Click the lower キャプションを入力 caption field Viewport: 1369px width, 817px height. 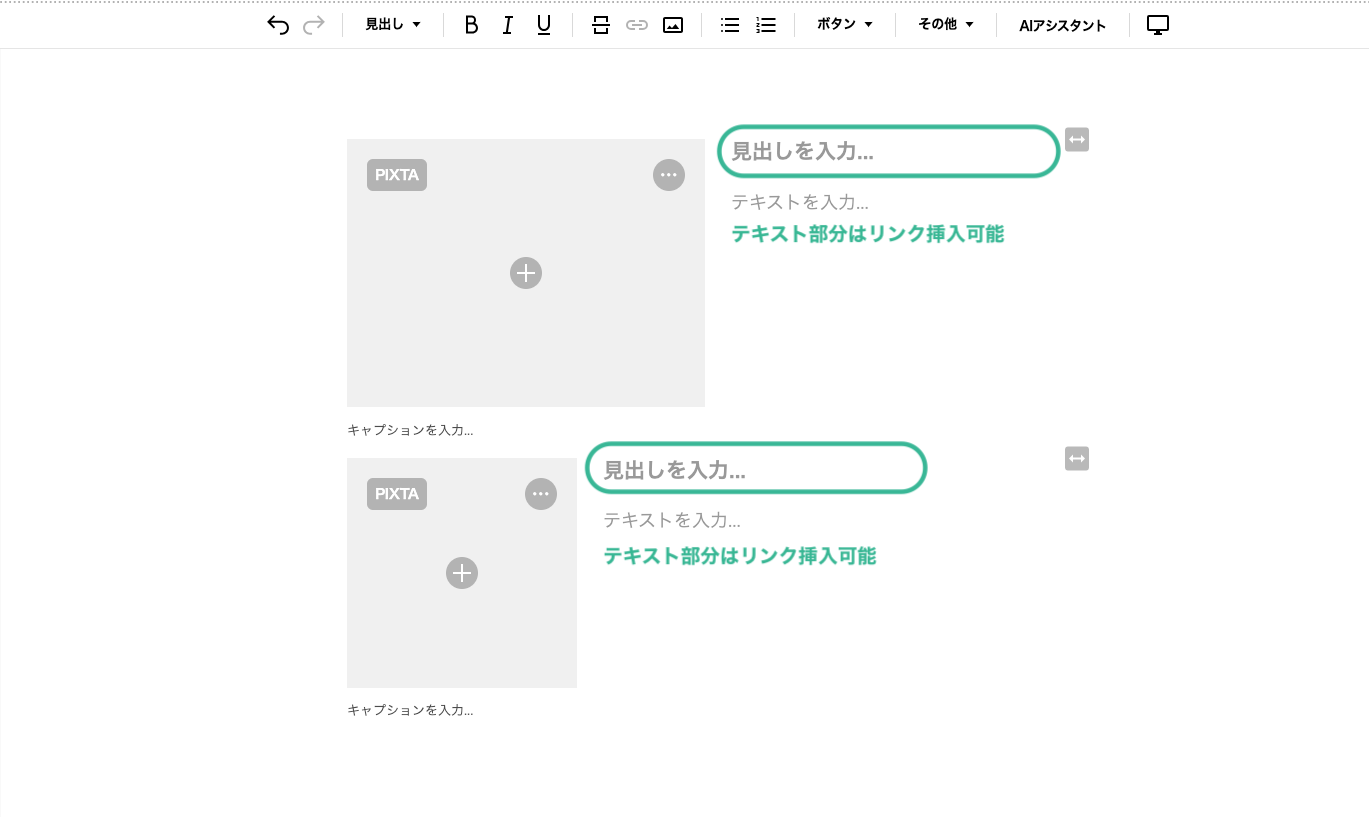coord(410,710)
